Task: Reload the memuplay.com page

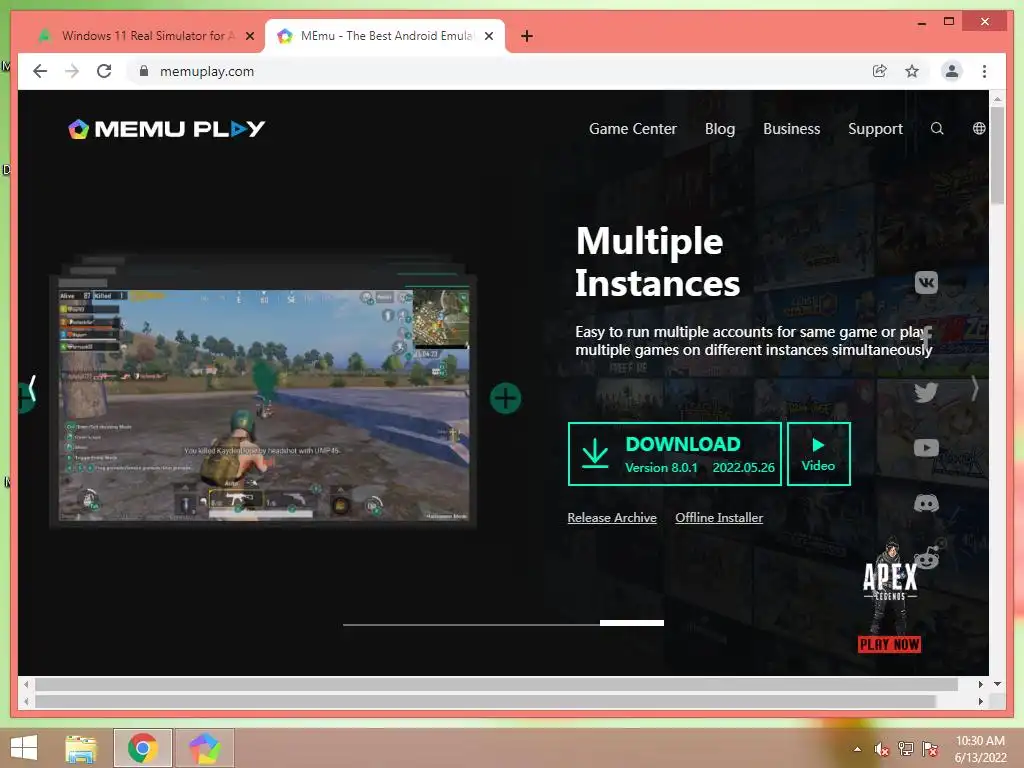Action: tap(104, 71)
